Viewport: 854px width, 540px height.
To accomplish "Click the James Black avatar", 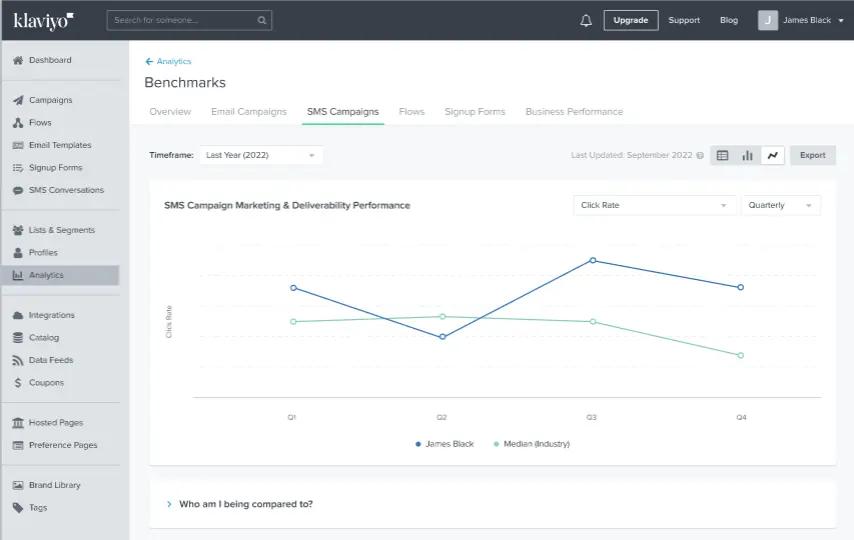I will [x=767, y=21].
